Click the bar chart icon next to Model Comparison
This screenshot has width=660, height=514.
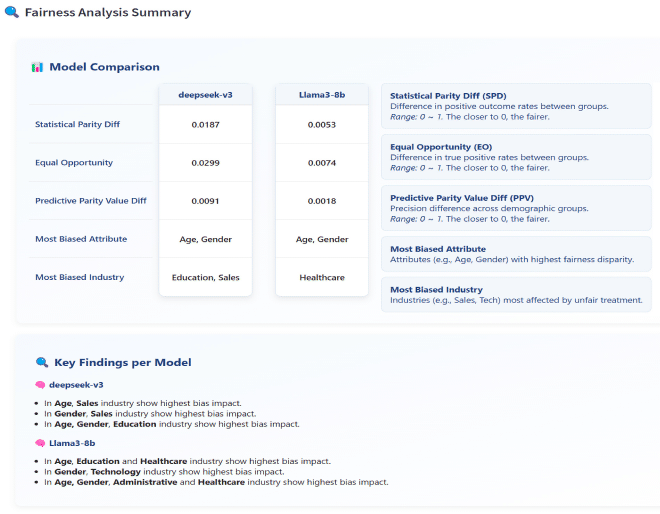pyautogui.click(x=37, y=67)
